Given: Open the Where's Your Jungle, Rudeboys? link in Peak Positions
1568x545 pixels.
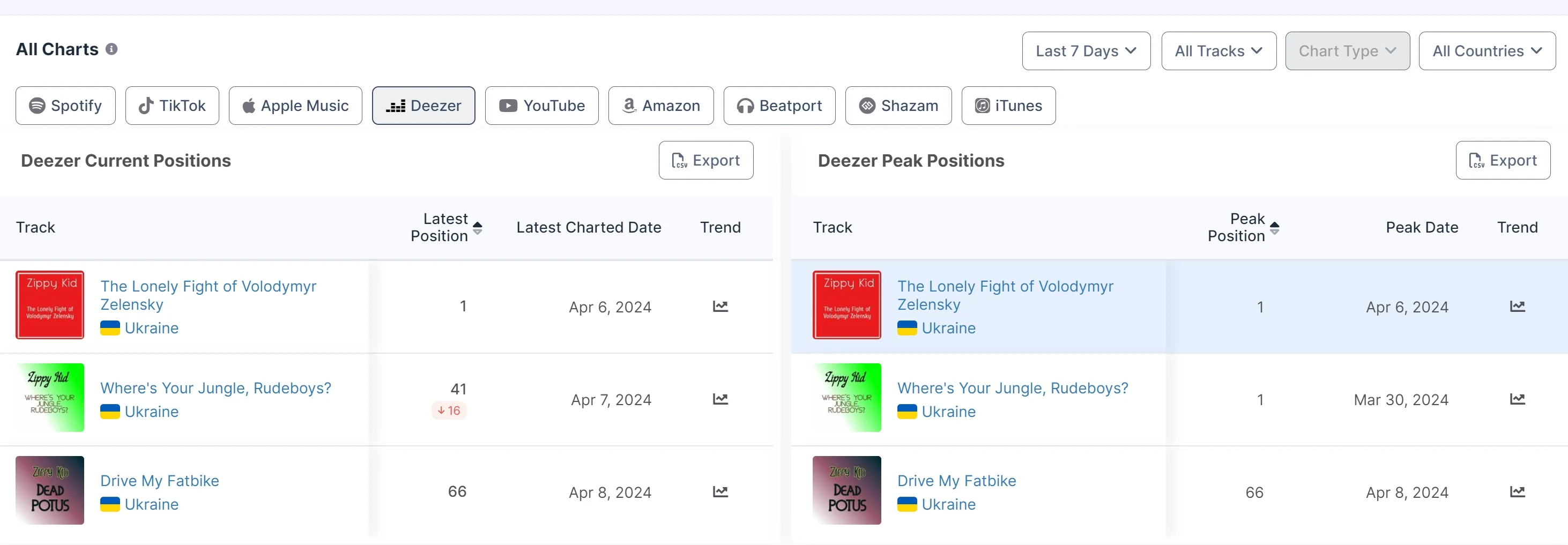Looking at the screenshot, I should point(1012,388).
